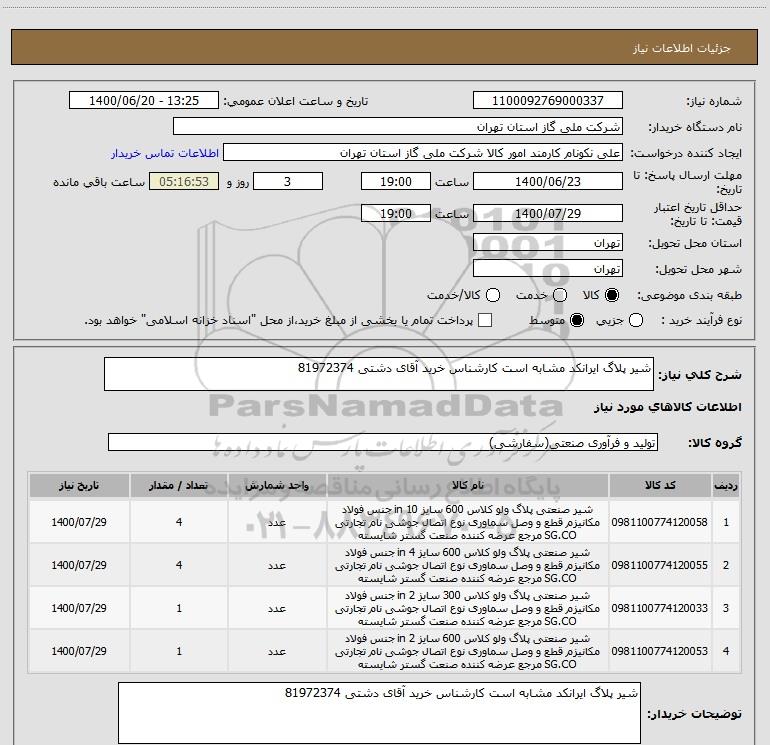Image resolution: width=770 pixels, height=745 pixels.
Task: Click the شماره نیاز field 1100092769000337
Action: [x=548, y=100]
